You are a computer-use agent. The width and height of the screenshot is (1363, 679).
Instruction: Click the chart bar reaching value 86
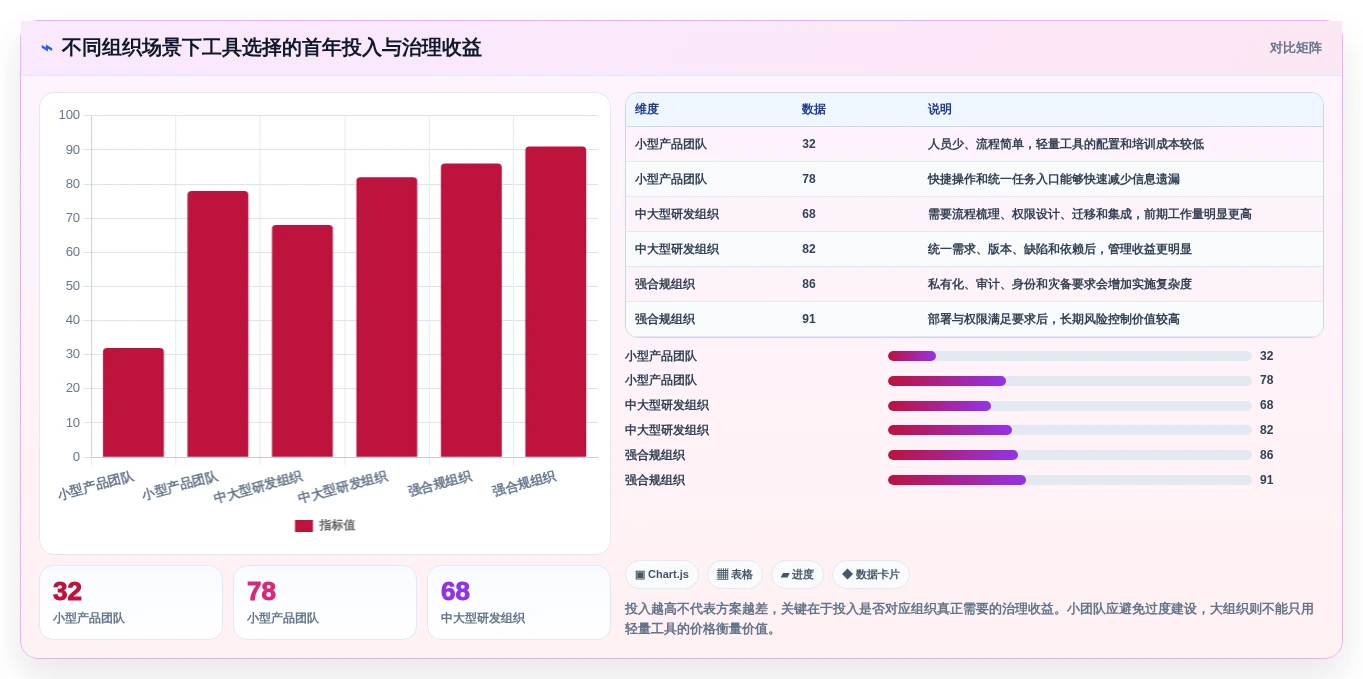click(x=471, y=311)
